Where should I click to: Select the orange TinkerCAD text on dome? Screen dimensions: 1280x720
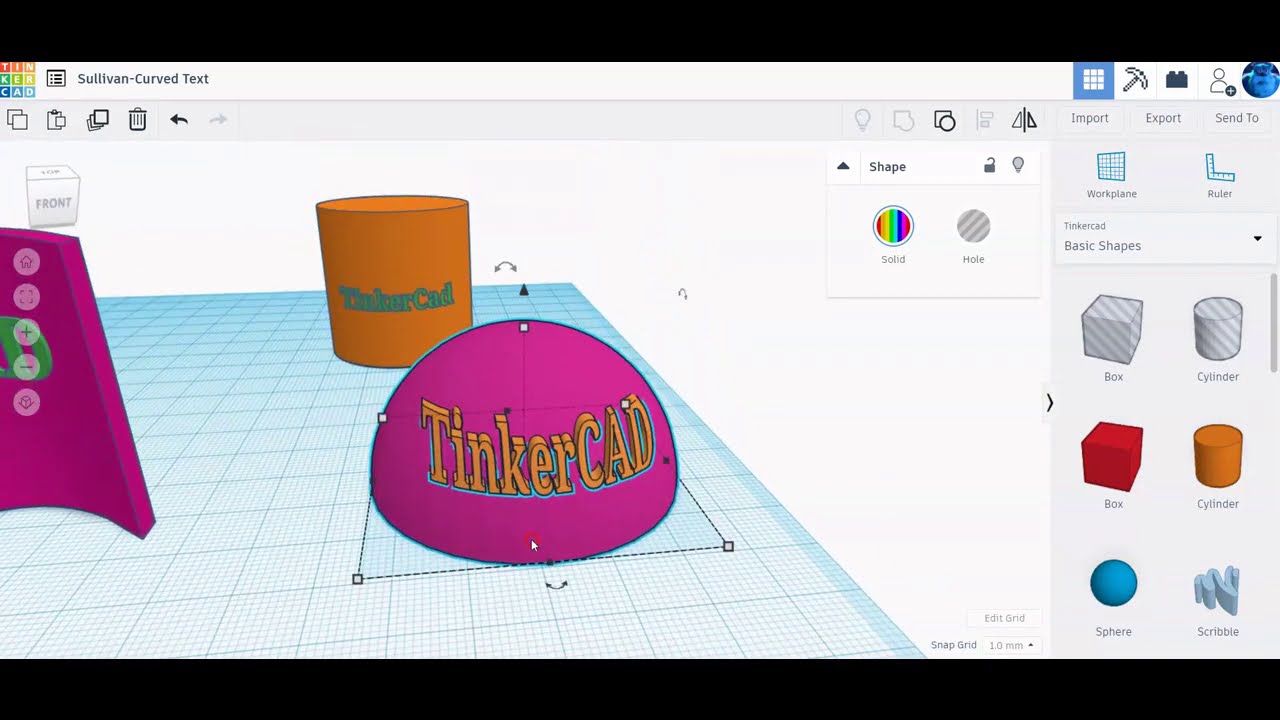pyautogui.click(x=540, y=447)
